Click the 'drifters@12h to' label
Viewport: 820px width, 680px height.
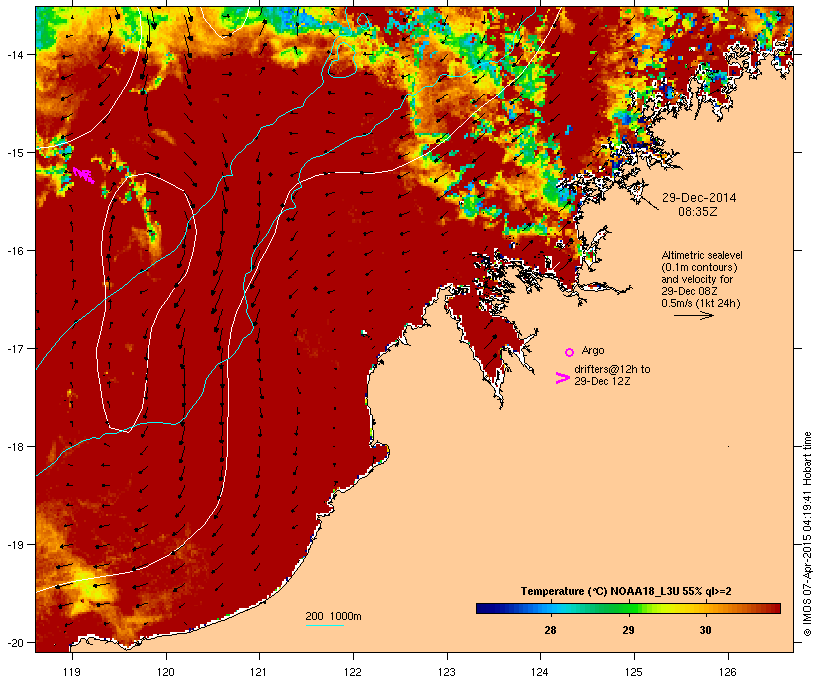(612, 369)
